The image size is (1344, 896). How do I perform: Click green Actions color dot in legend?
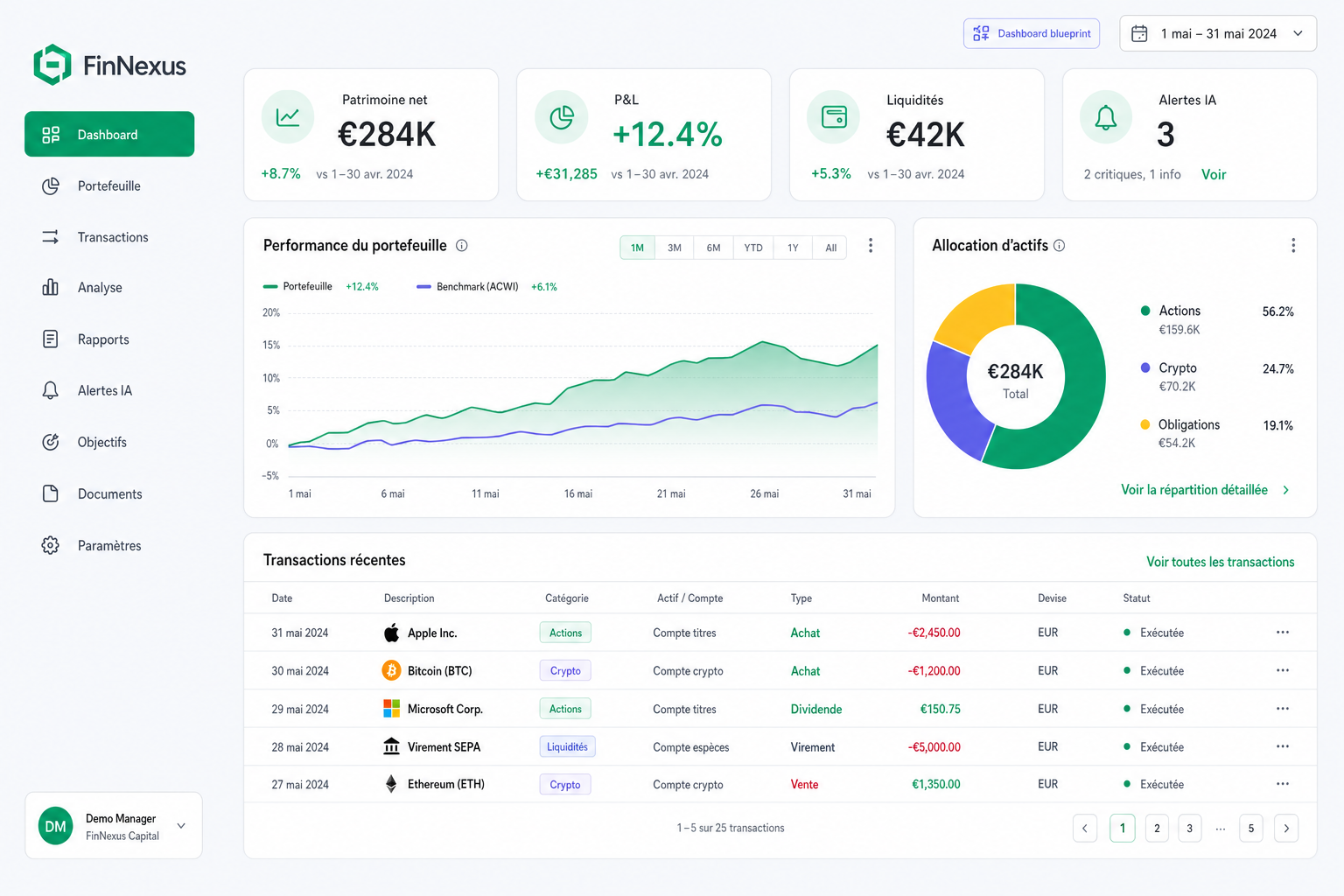click(x=1145, y=311)
